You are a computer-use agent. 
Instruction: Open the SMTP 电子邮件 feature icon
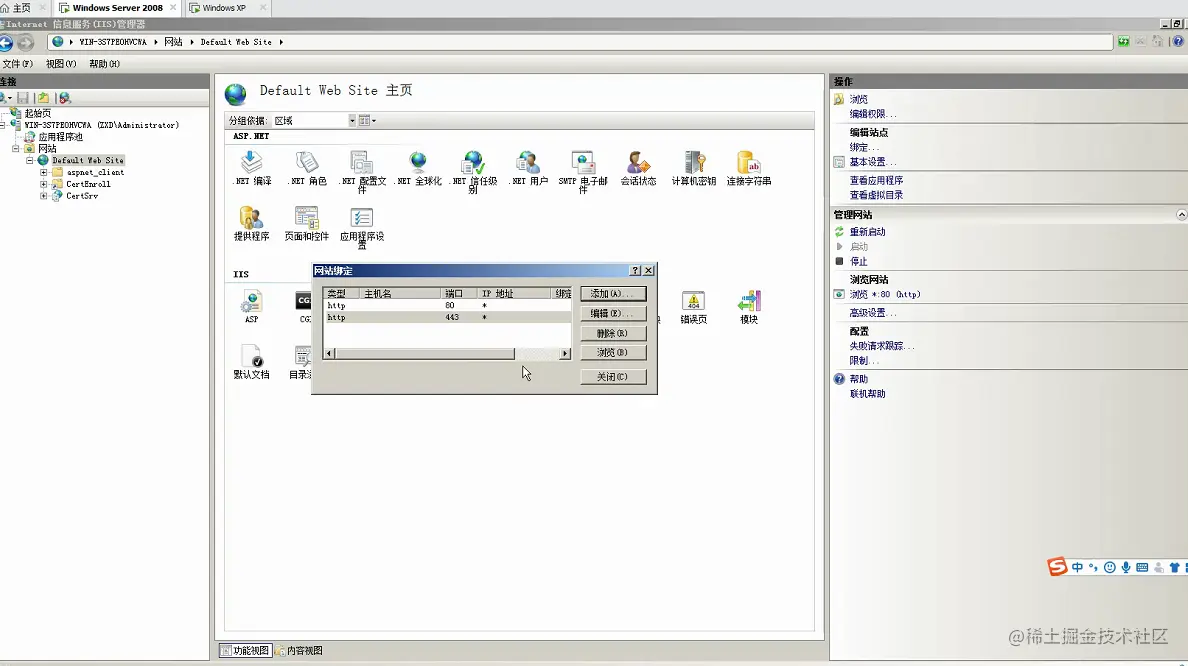click(583, 172)
